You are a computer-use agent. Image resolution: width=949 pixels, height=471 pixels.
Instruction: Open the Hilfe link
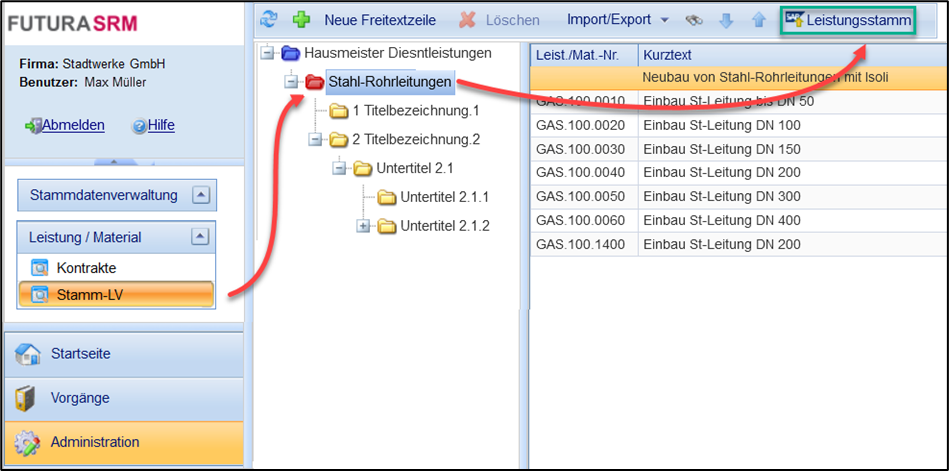coord(160,125)
